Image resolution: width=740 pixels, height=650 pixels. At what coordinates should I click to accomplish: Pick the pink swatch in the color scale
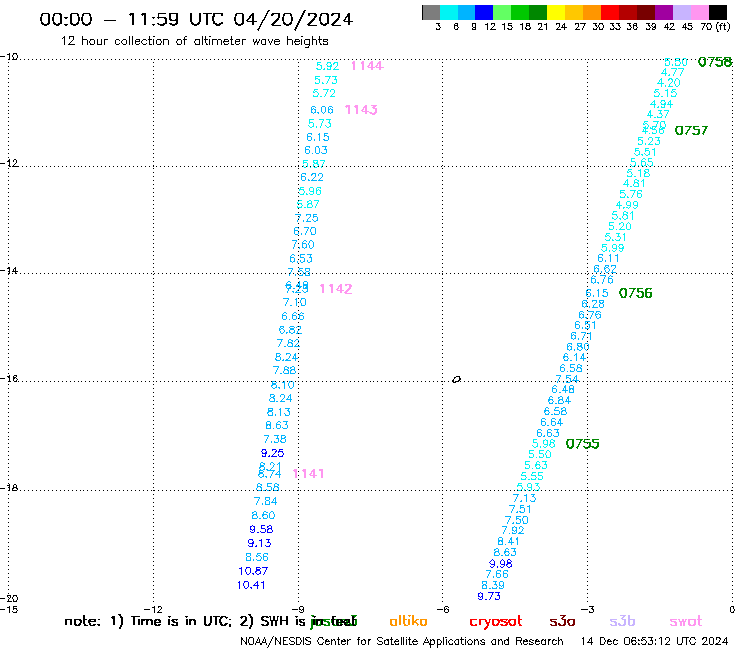coord(700,12)
